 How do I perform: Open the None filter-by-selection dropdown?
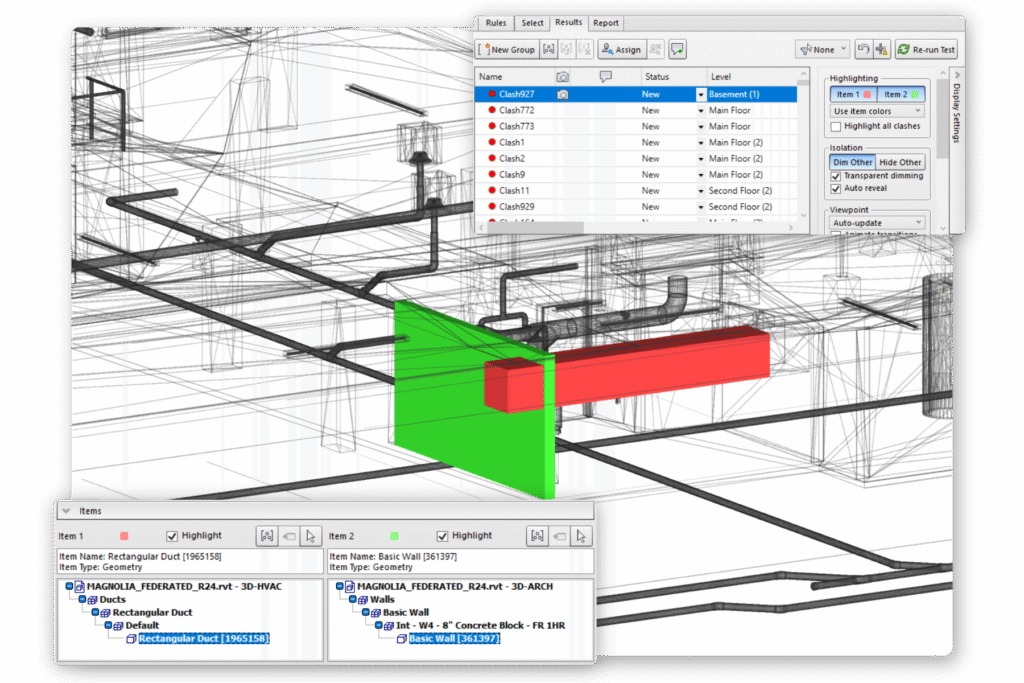[x=824, y=50]
